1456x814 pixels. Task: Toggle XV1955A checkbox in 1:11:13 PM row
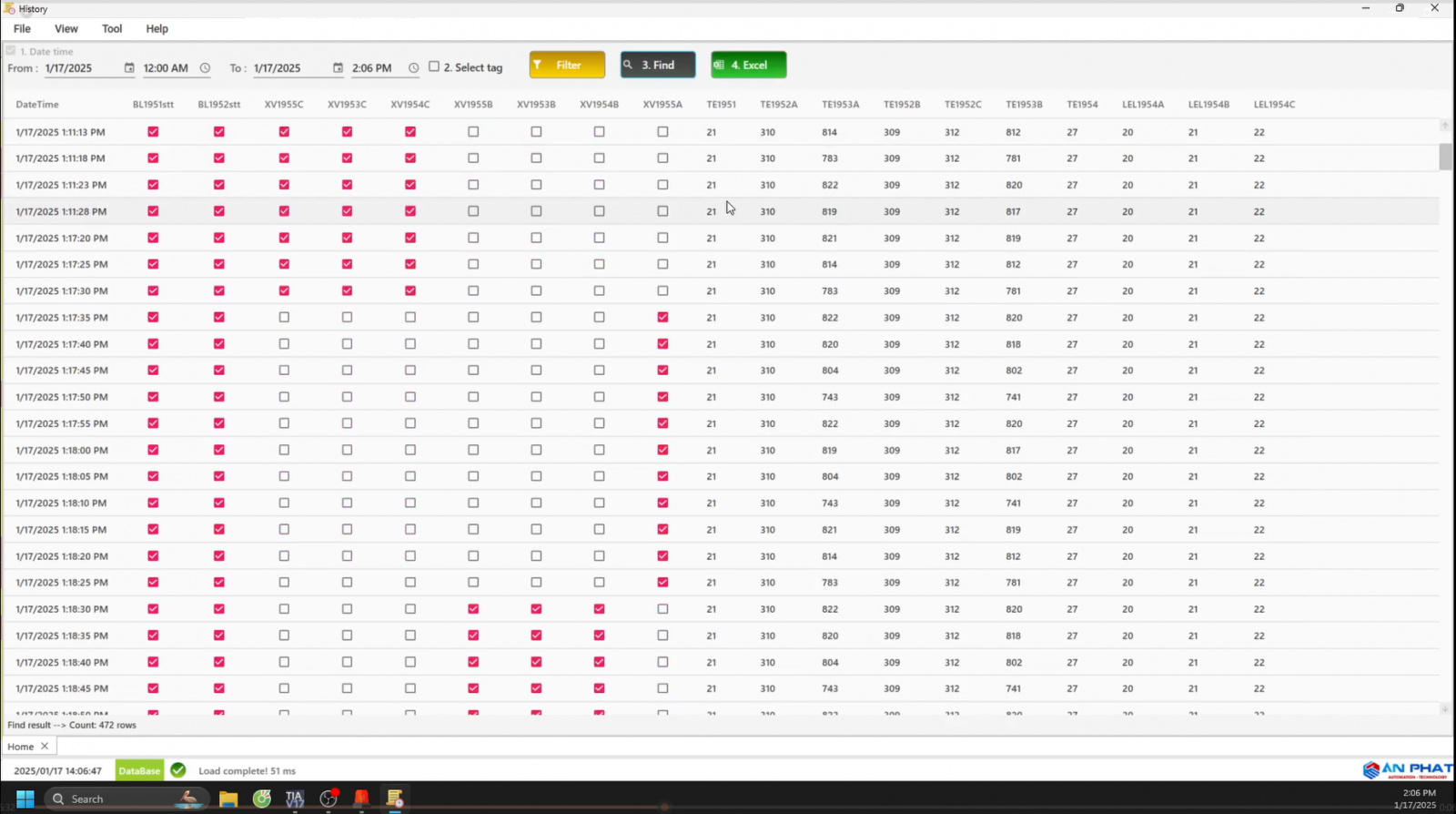coord(662,132)
